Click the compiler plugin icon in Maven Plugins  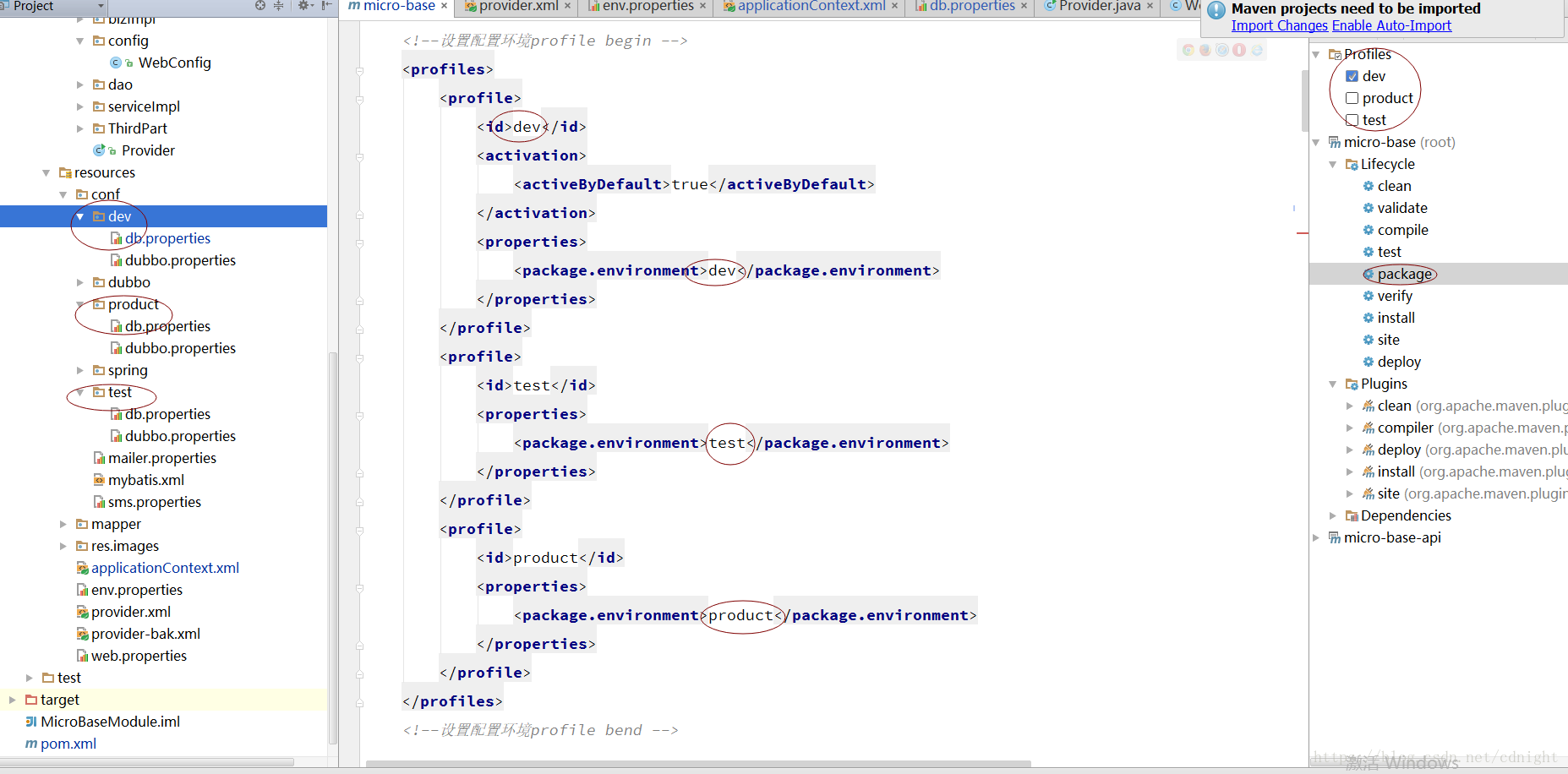click(x=1369, y=428)
